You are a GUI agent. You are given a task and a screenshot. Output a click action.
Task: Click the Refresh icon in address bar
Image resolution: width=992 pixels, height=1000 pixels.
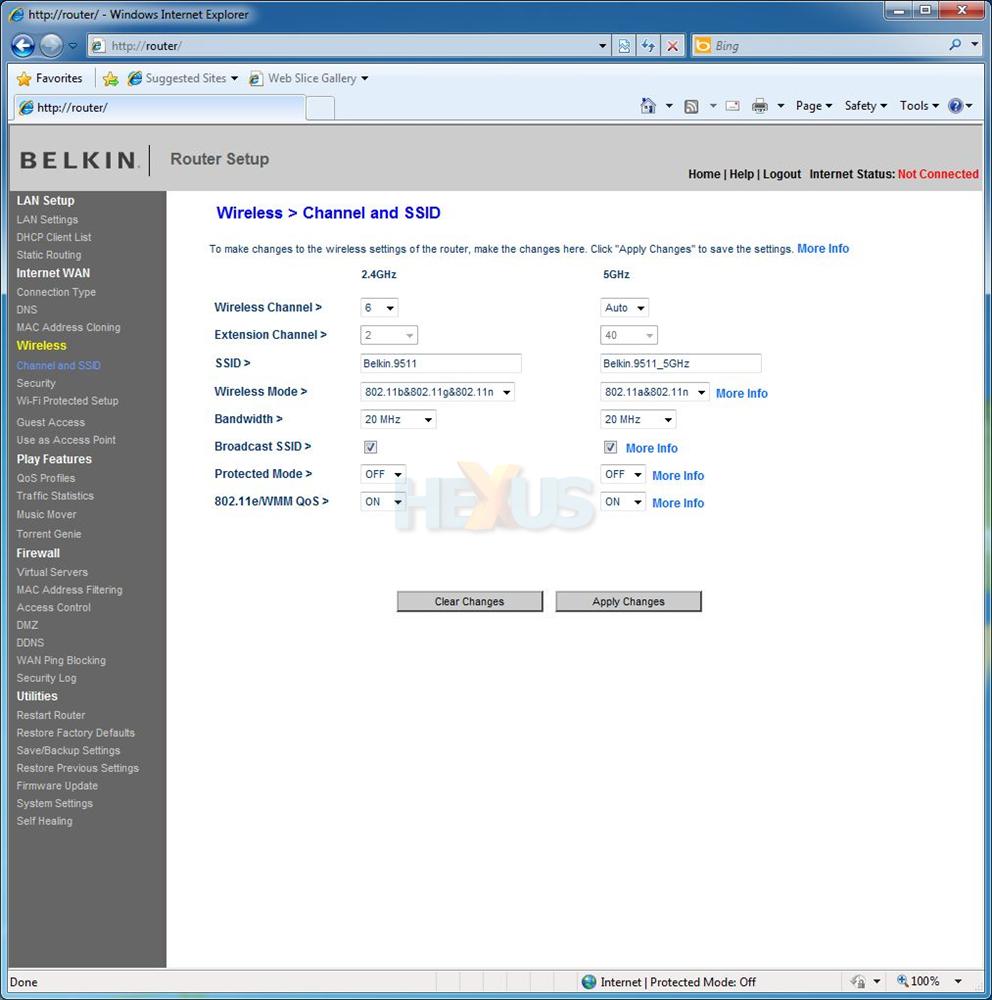click(648, 45)
